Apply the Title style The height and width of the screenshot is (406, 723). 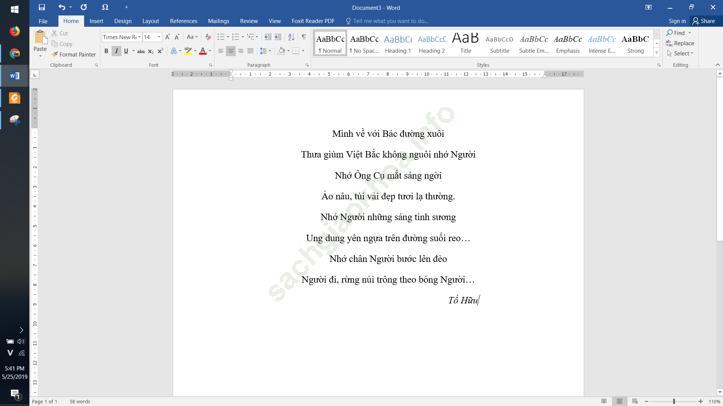coord(466,43)
